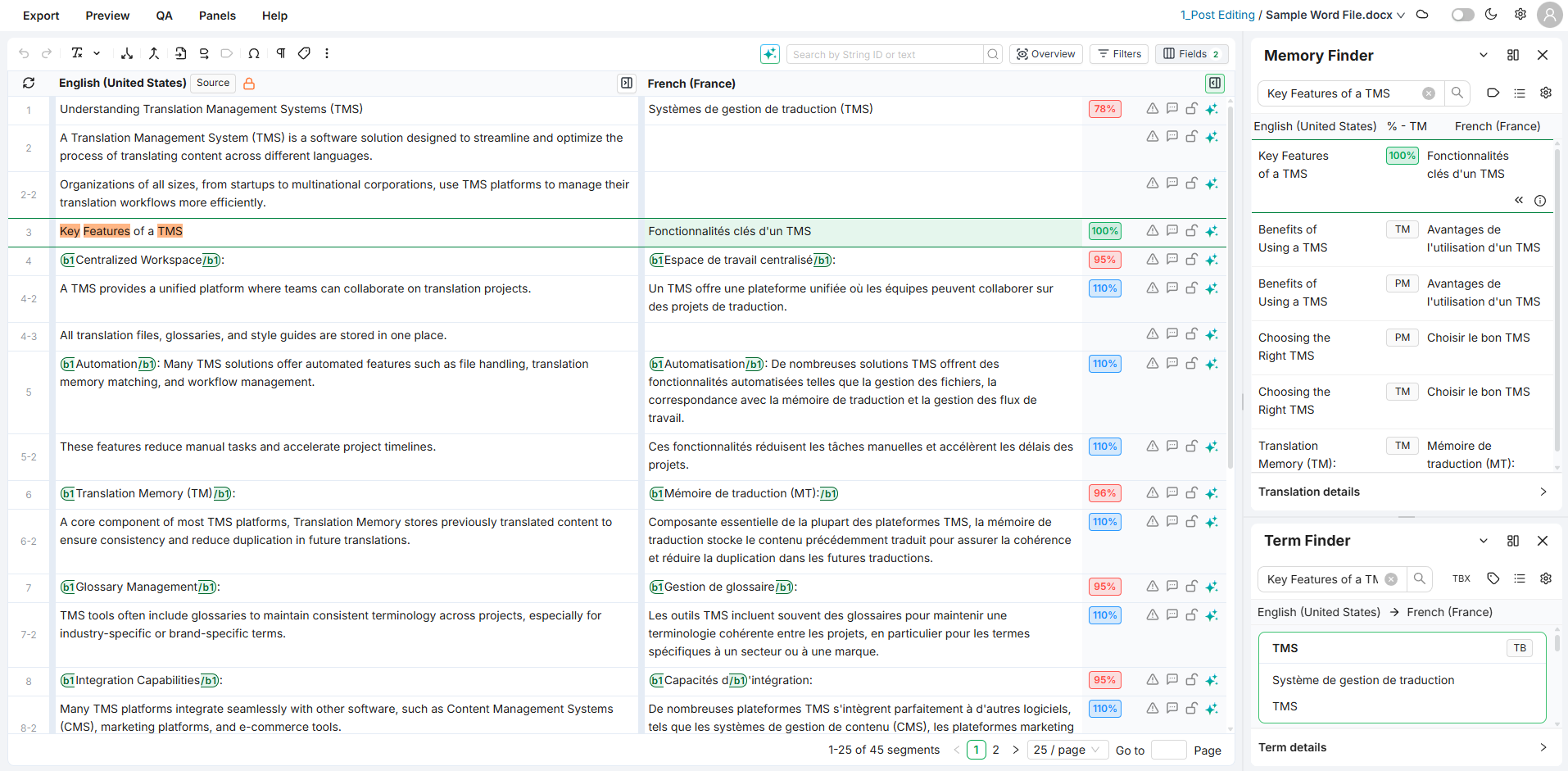Insert special character with omega icon
The image size is (1568, 771).
click(x=254, y=53)
